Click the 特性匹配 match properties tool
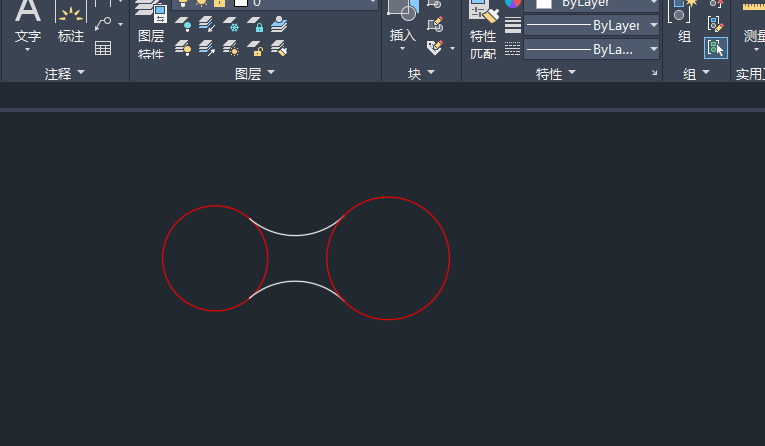765x446 pixels. [x=483, y=28]
